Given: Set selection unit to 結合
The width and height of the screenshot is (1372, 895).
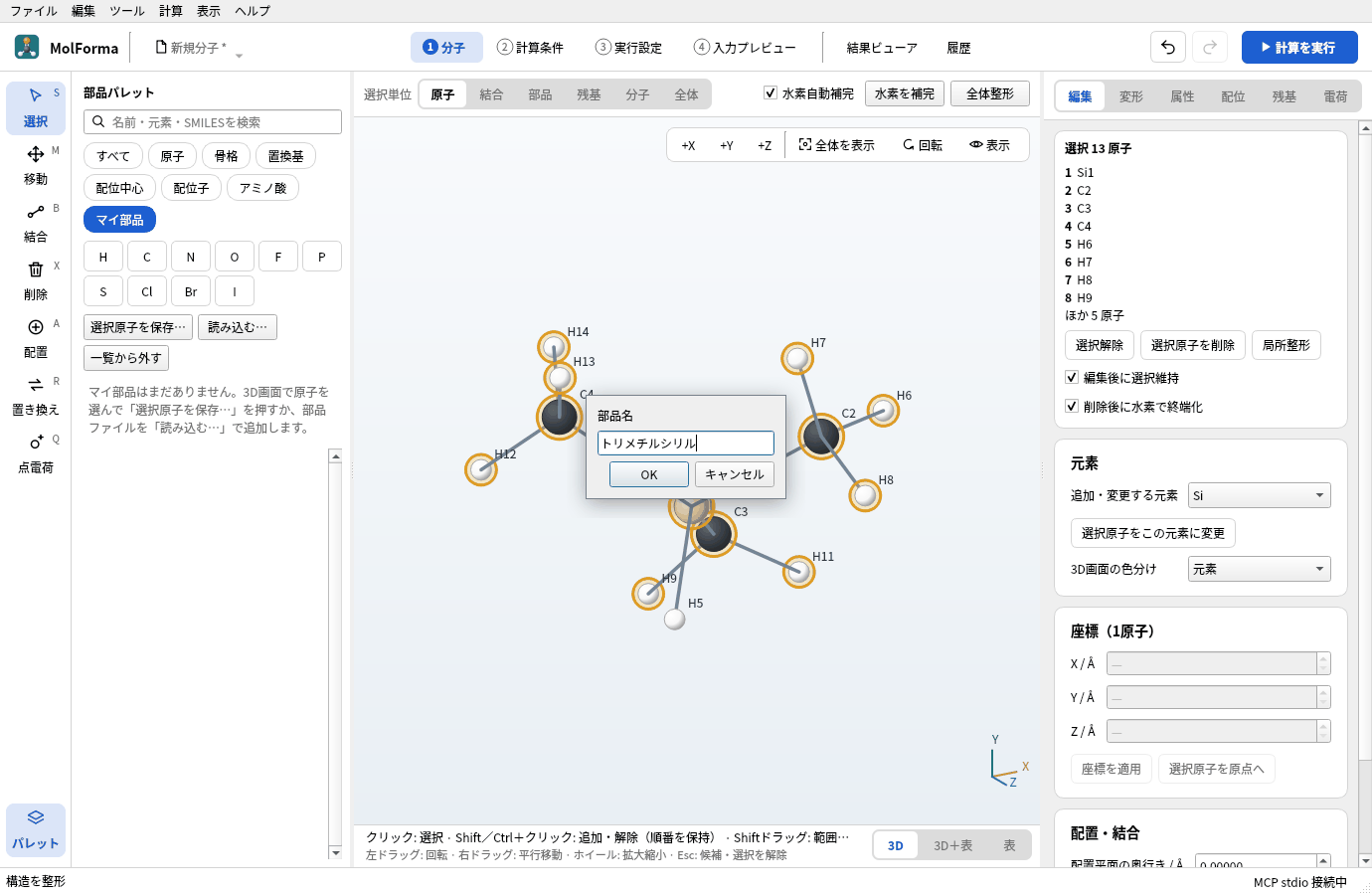Looking at the screenshot, I should point(491,94).
